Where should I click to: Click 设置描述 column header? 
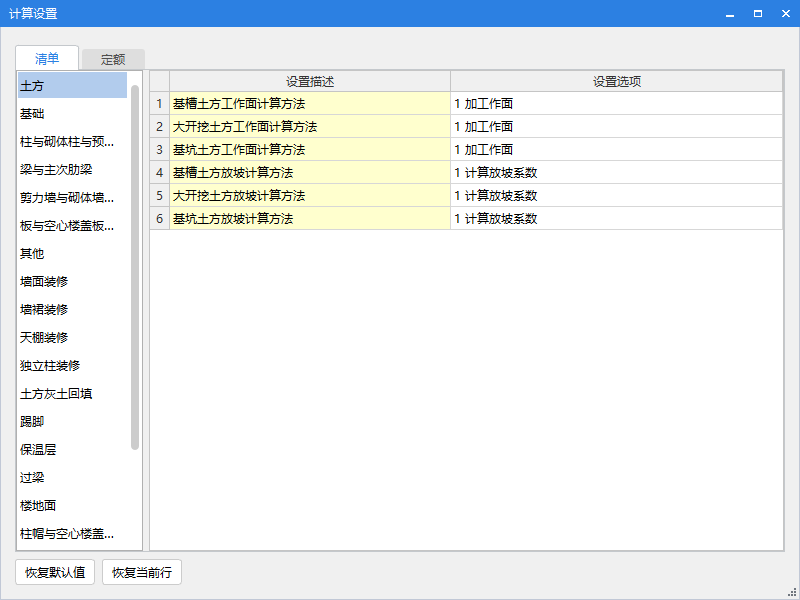pyautogui.click(x=310, y=82)
